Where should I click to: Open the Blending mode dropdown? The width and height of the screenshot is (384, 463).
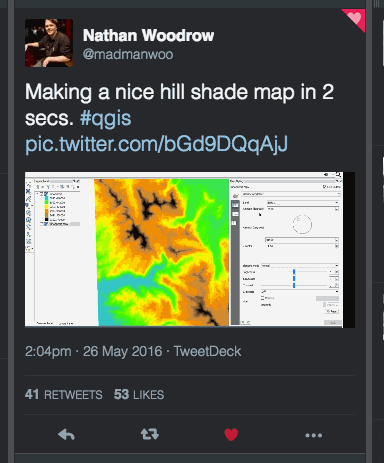click(300, 266)
